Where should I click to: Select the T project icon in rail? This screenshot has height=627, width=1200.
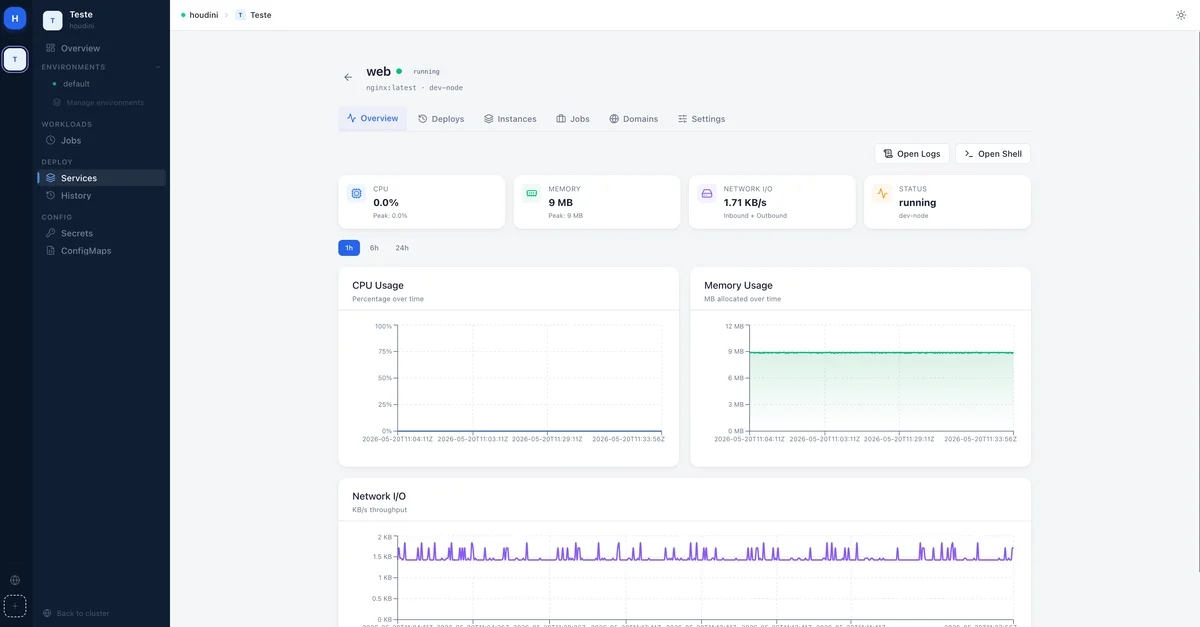click(15, 59)
